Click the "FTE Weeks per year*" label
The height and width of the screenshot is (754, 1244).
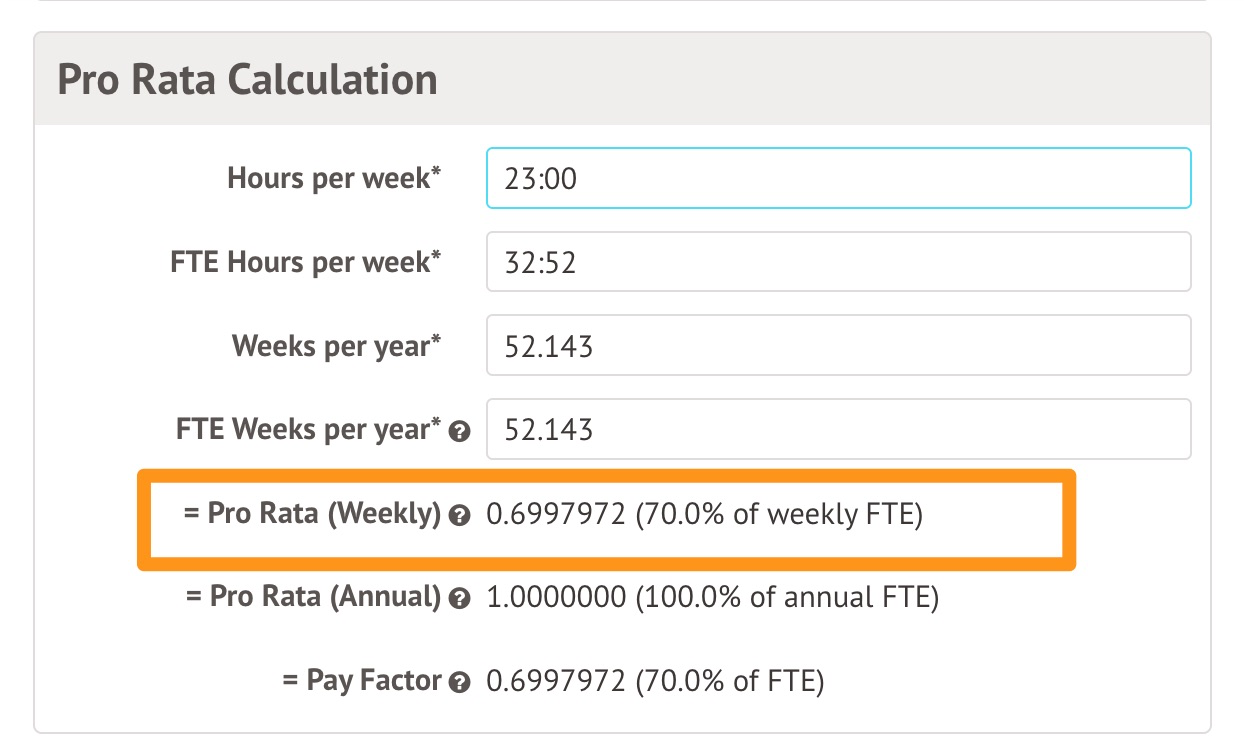point(308,430)
